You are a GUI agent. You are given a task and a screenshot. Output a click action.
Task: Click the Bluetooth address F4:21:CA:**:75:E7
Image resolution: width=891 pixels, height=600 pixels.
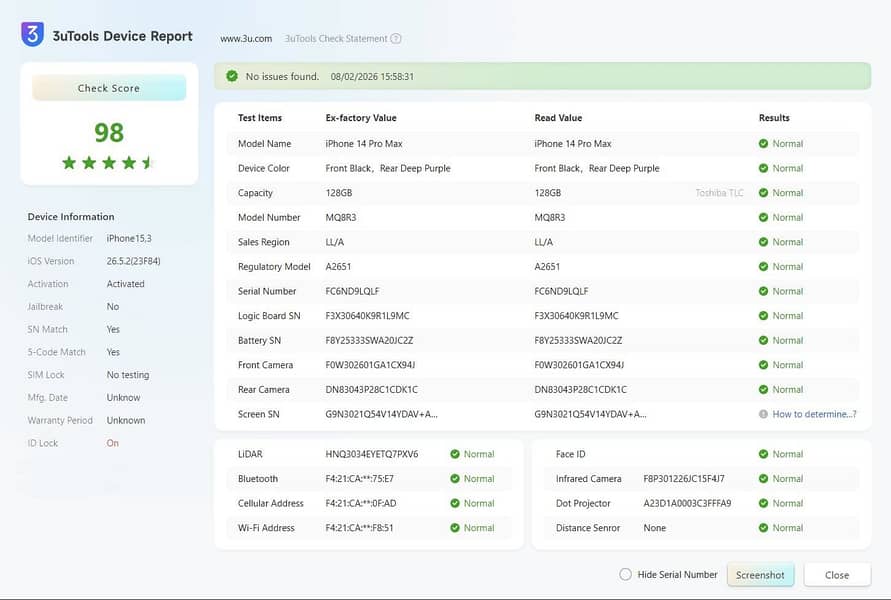(x=360, y=478)
